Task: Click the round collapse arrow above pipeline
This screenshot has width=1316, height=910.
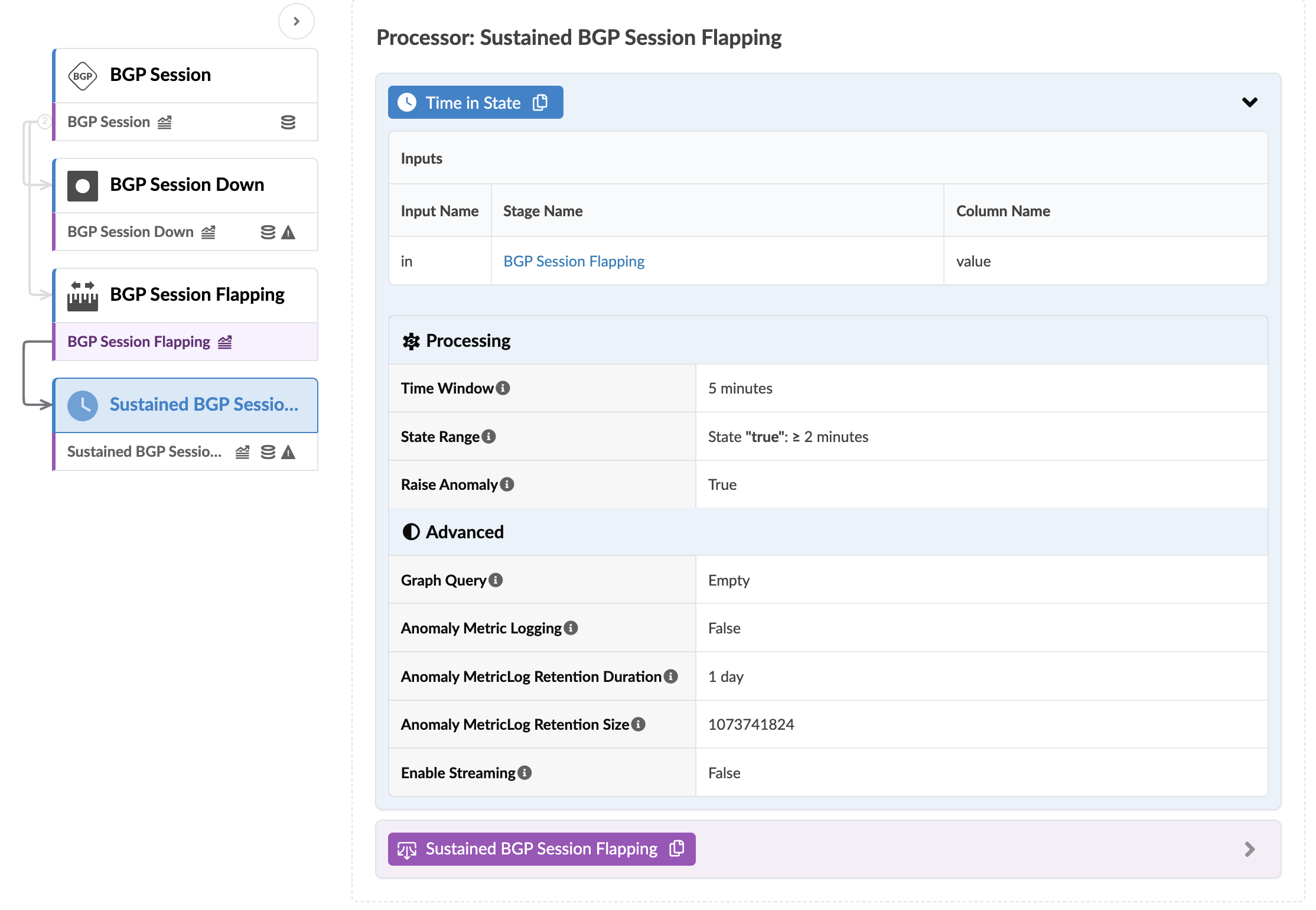Action: pos(296,21)
